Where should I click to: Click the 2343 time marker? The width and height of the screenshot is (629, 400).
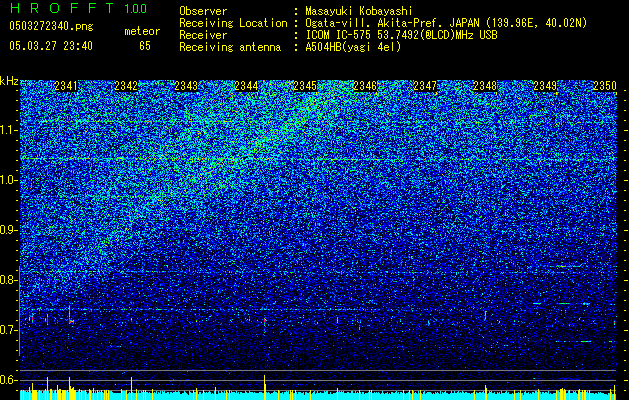tap(186, 86)
